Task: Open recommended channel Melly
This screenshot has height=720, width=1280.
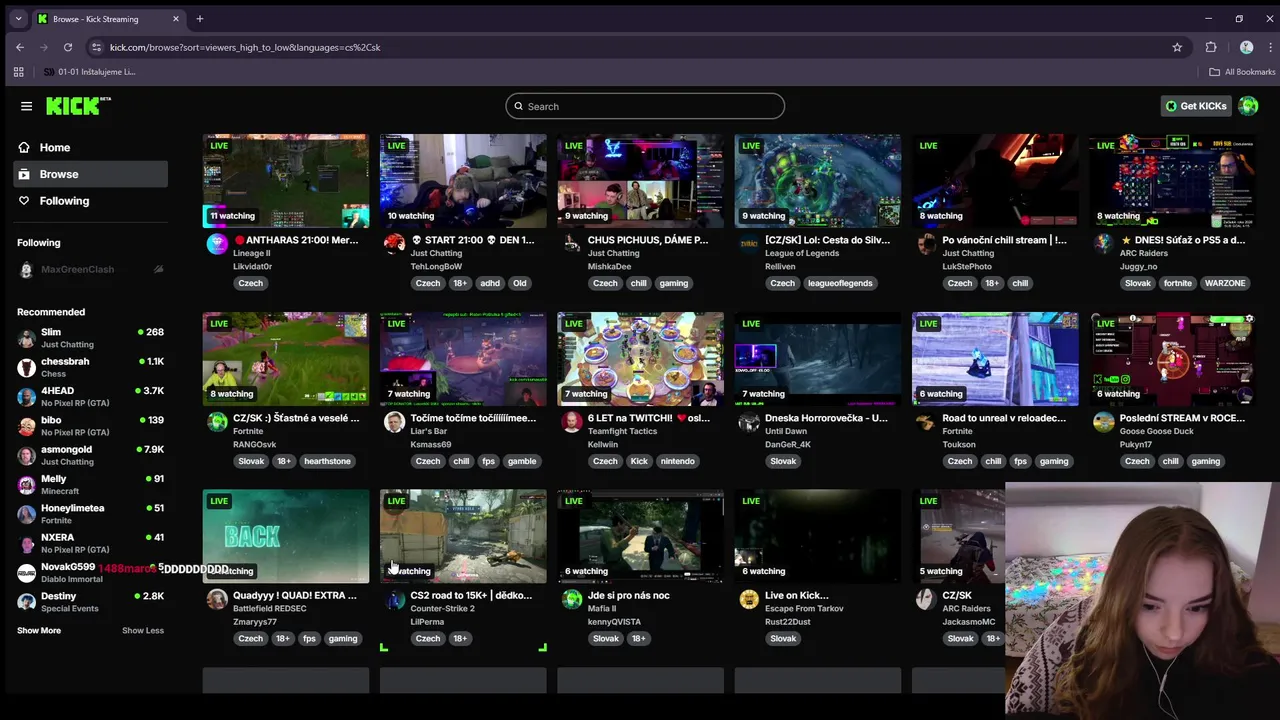Action: point(90,484)
